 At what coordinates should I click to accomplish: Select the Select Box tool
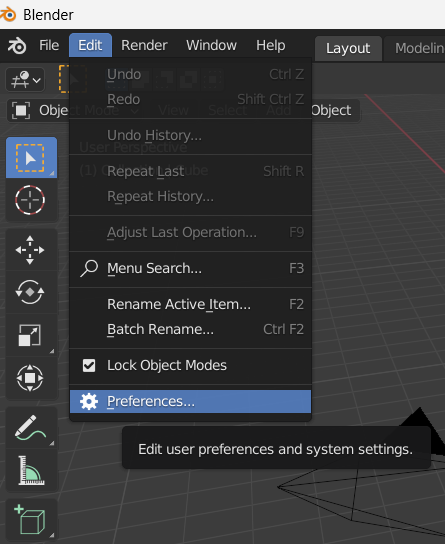31,158
